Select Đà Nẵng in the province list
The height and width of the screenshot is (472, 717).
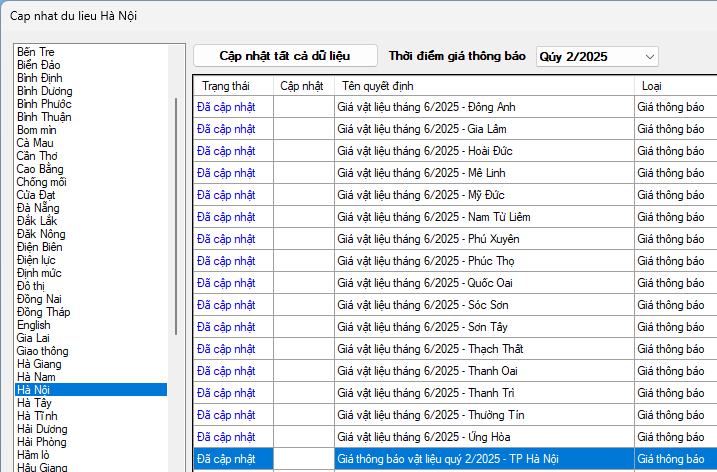pos(38,207)
